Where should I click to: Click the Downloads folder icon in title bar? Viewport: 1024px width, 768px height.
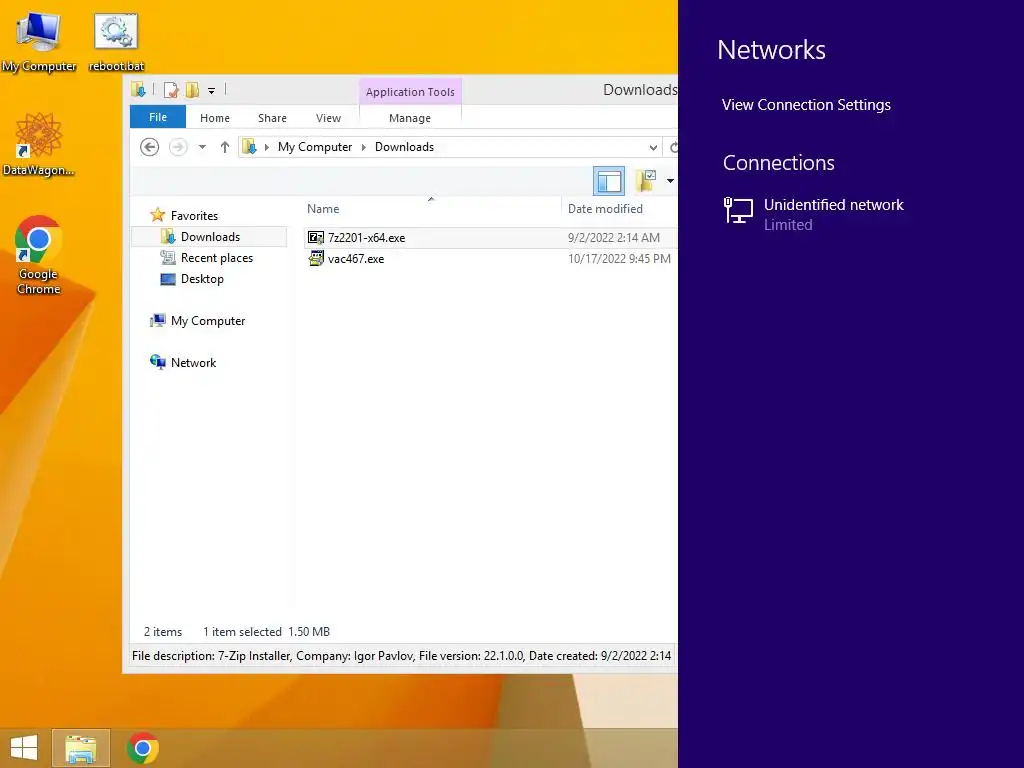tap(138, 89)
